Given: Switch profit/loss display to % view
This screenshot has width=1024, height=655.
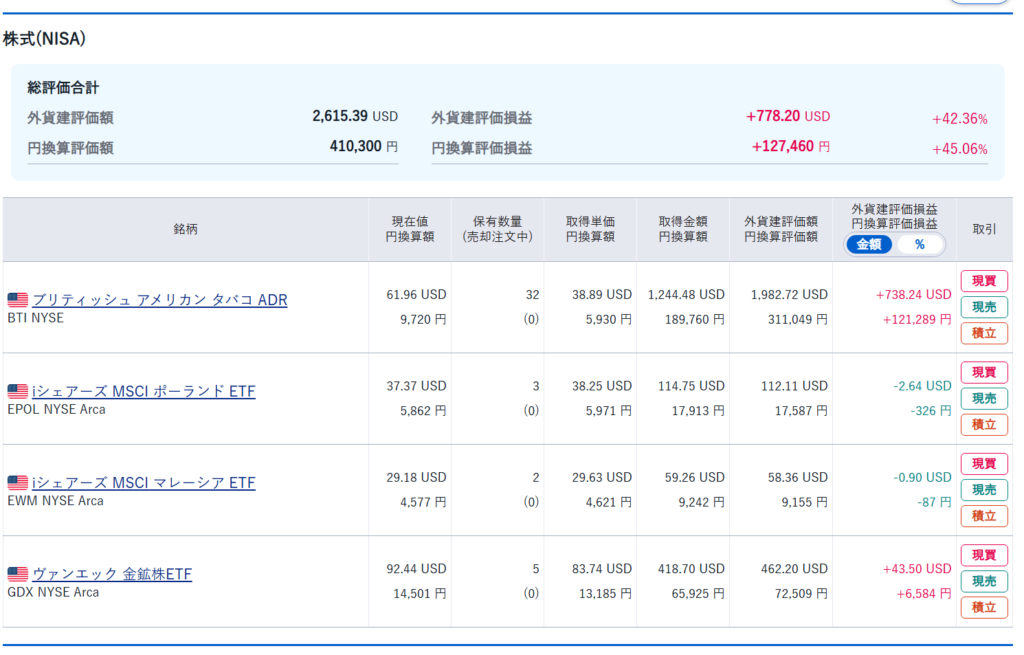Looking at the screenshot, I should [x=919, y=244].
